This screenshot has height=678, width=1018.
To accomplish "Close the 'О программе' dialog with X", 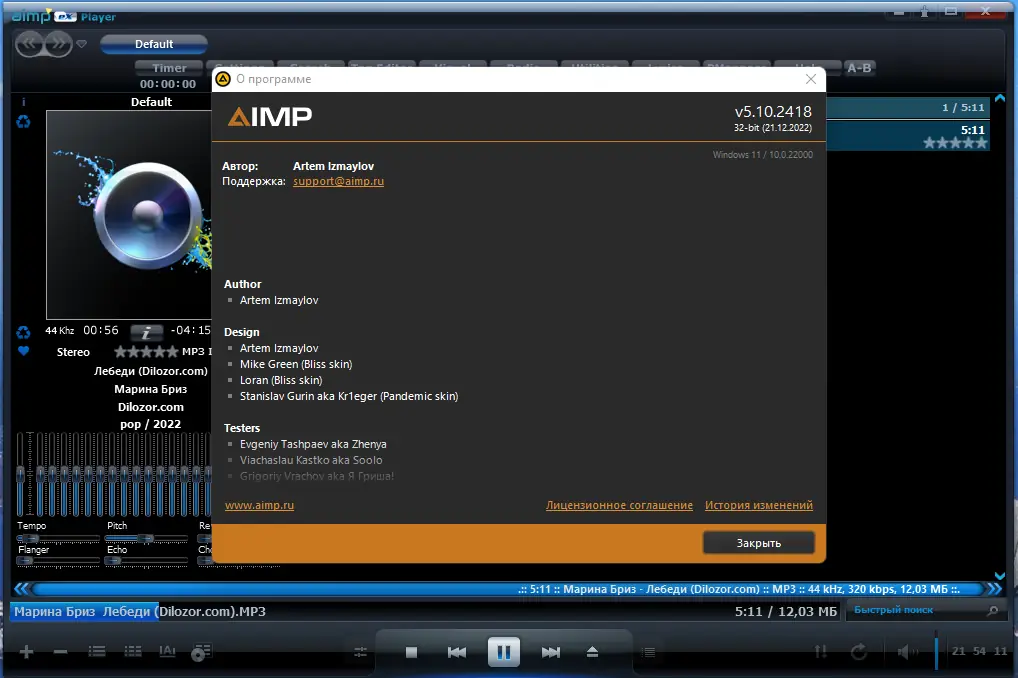I will (x=811, y=79).
